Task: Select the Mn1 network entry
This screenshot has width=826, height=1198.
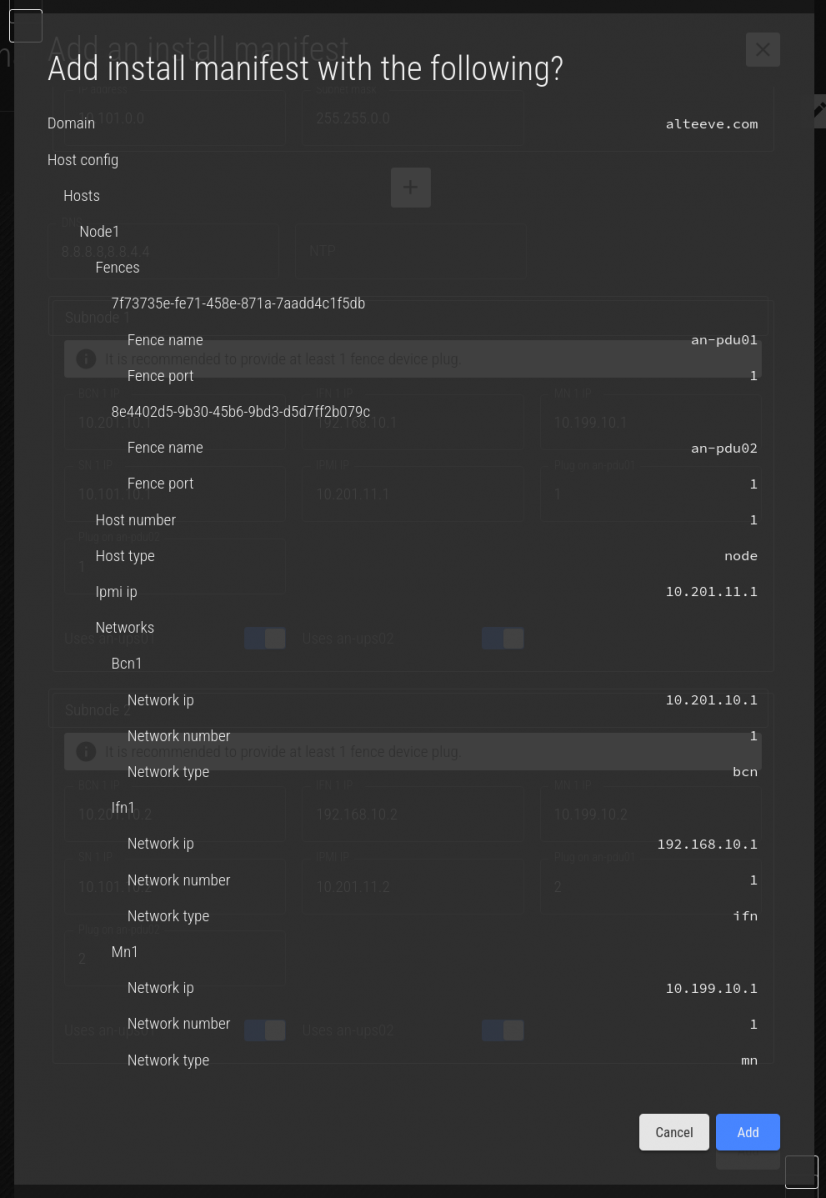Action: coord(124,951)
